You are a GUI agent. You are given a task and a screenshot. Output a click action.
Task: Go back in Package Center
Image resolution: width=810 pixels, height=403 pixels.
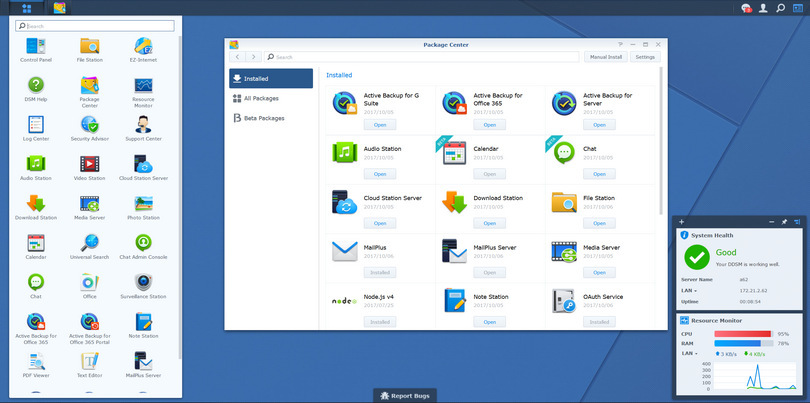pos(237,57)
